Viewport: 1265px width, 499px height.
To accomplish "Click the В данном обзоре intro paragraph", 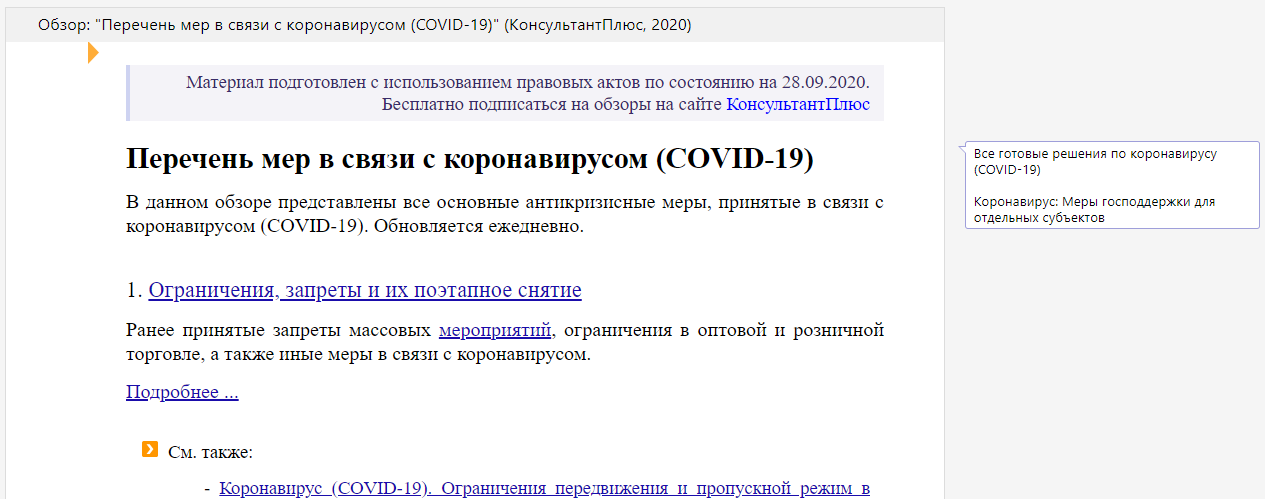I will click(x=505, y=203).
